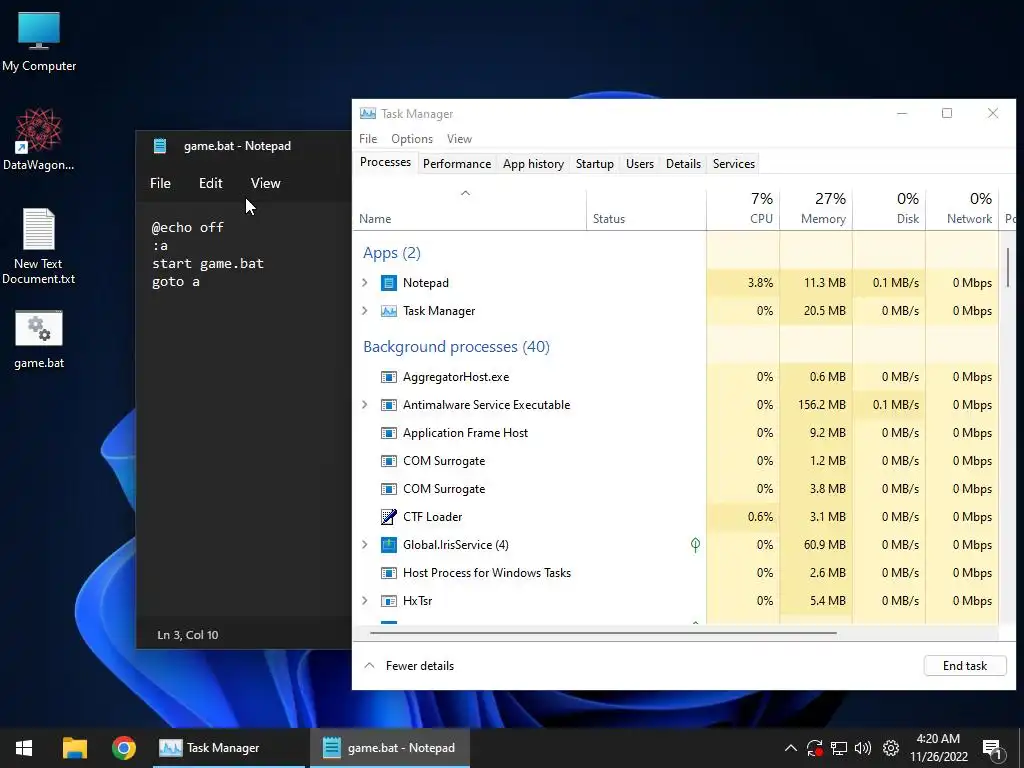Viewport: 1024px width, 768px height.
Task: Sort processes by Status column
Action: coord(646,209)
